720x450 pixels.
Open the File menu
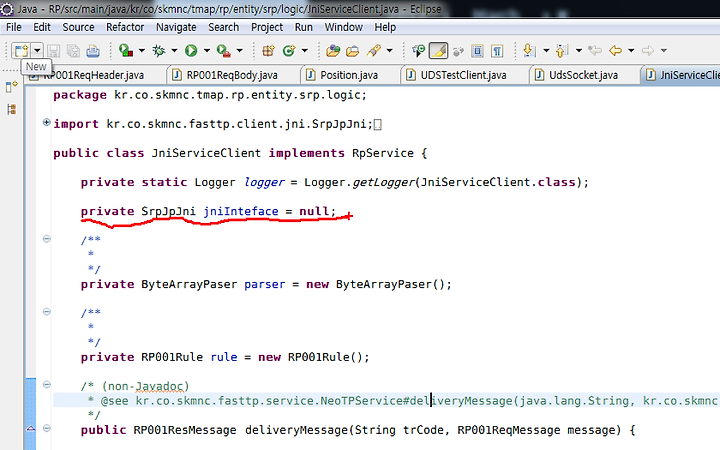tap(13, 27)
